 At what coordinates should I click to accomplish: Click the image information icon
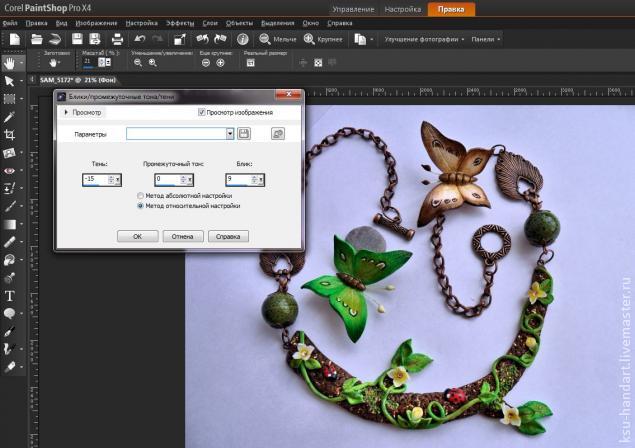(243, 39)
